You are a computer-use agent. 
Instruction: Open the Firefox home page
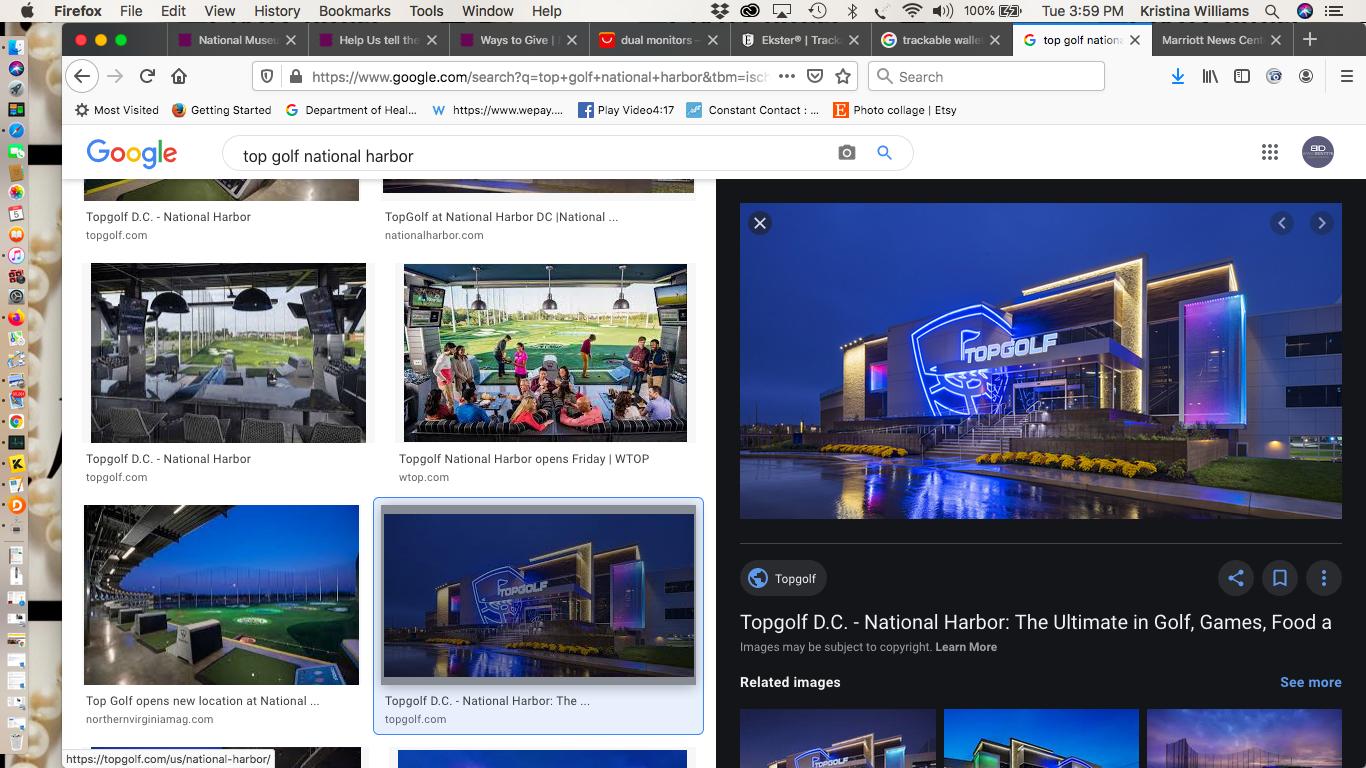point(179,76)
